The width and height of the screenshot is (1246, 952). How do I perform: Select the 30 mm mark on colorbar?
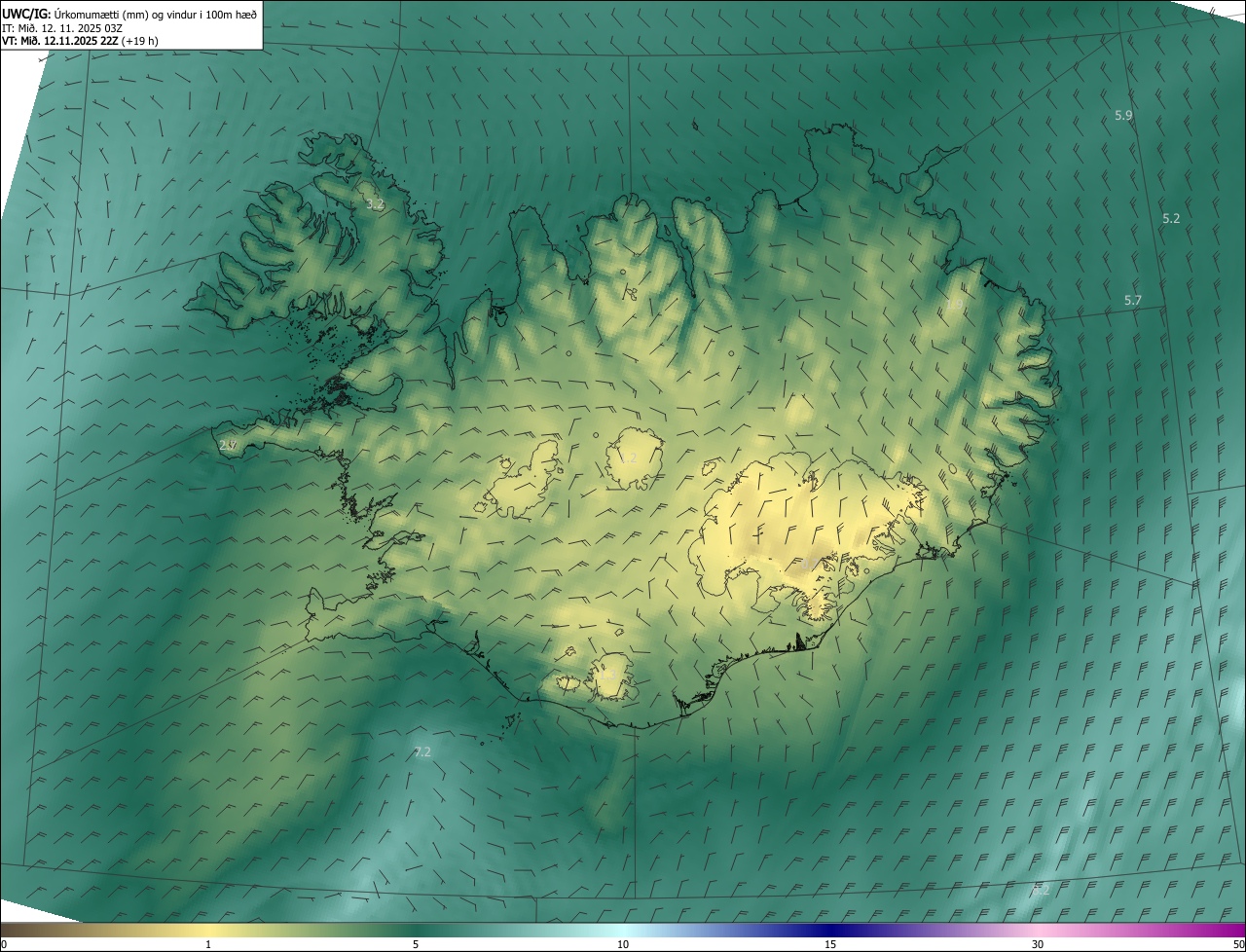[1038, 944]
